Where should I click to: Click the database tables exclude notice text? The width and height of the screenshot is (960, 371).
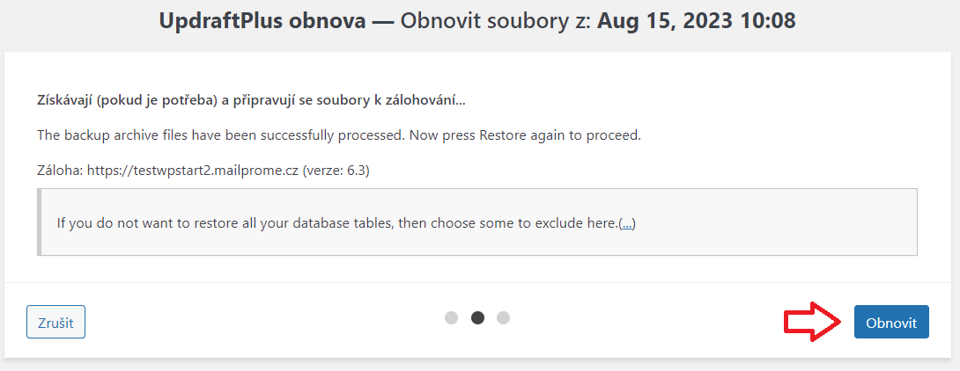pyautogui.click(x=337, y=223)
